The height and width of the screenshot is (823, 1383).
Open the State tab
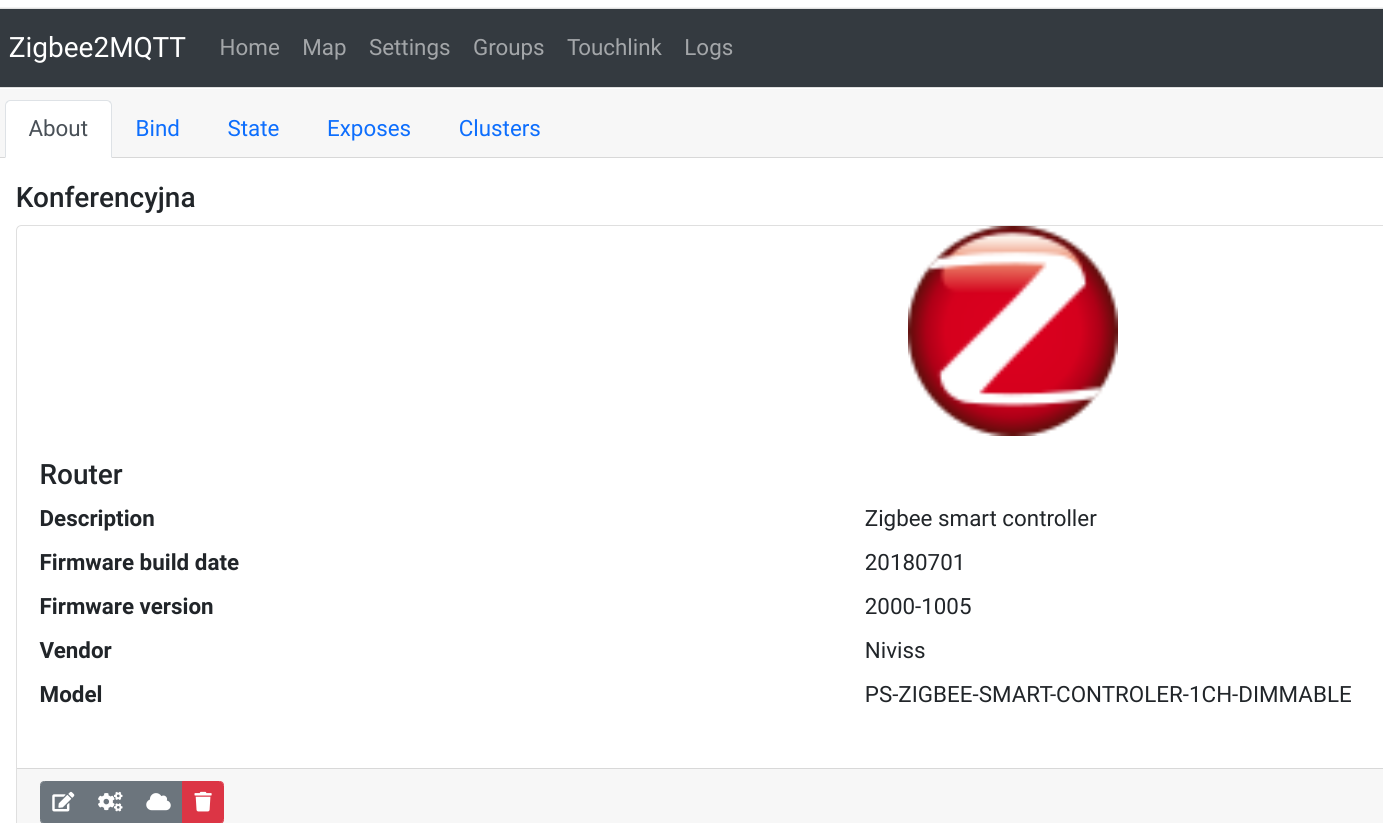click(x=253, y=128)
